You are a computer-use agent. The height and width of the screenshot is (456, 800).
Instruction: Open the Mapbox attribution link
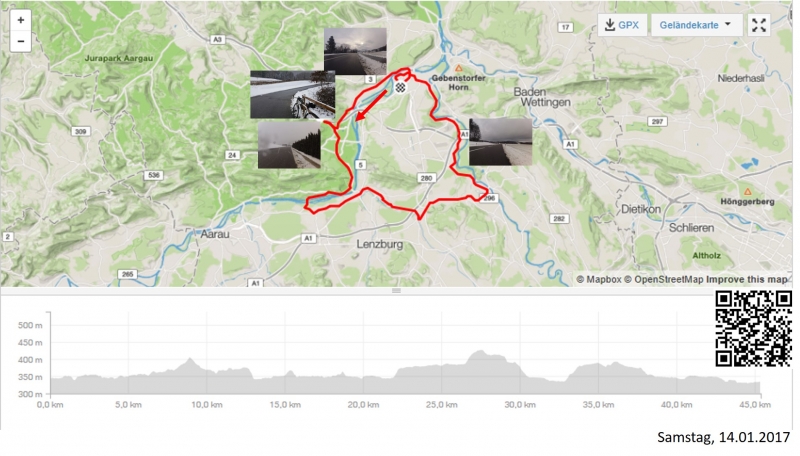click(x=598, y=280)
